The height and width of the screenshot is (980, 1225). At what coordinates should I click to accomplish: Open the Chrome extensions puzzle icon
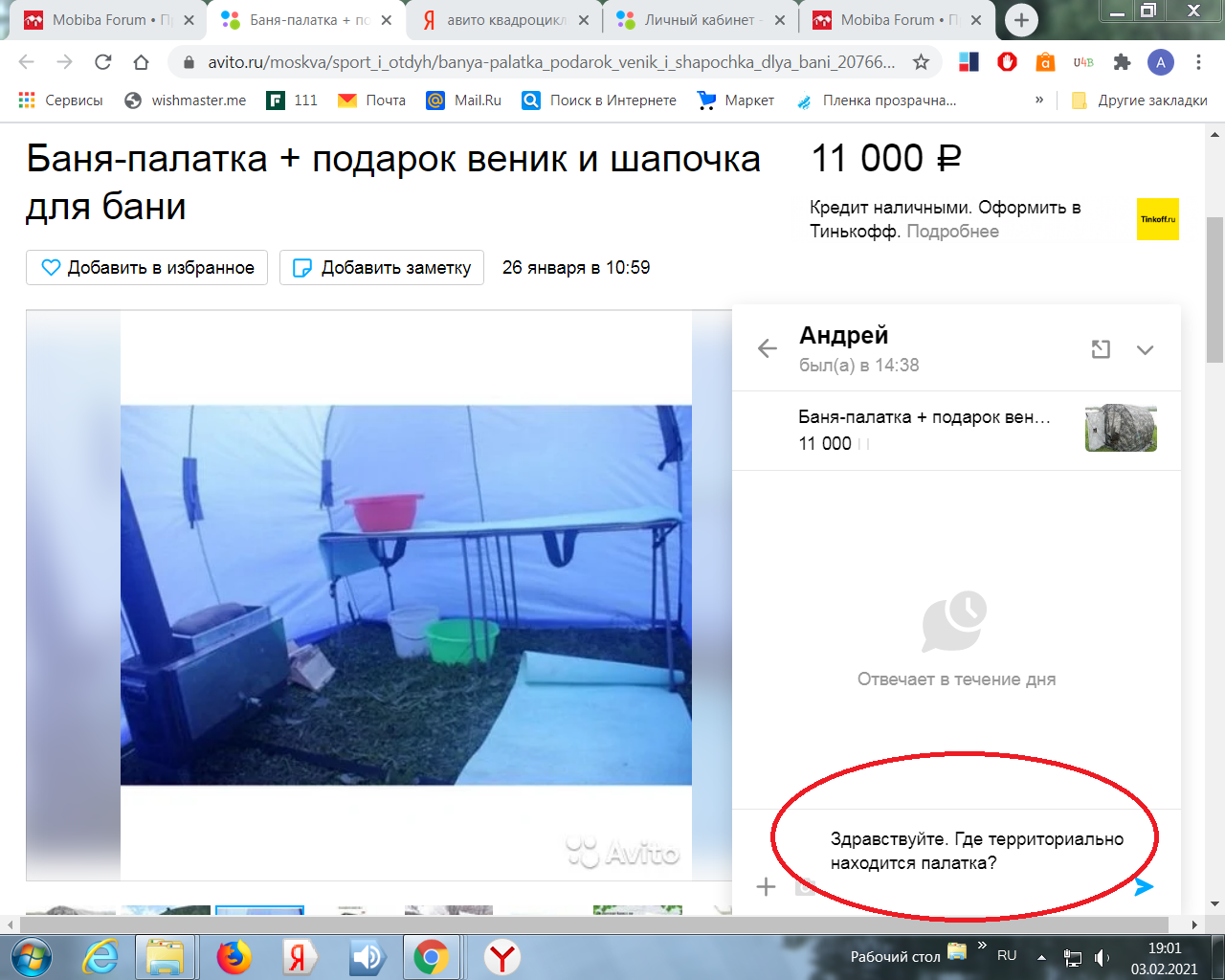1122,62
